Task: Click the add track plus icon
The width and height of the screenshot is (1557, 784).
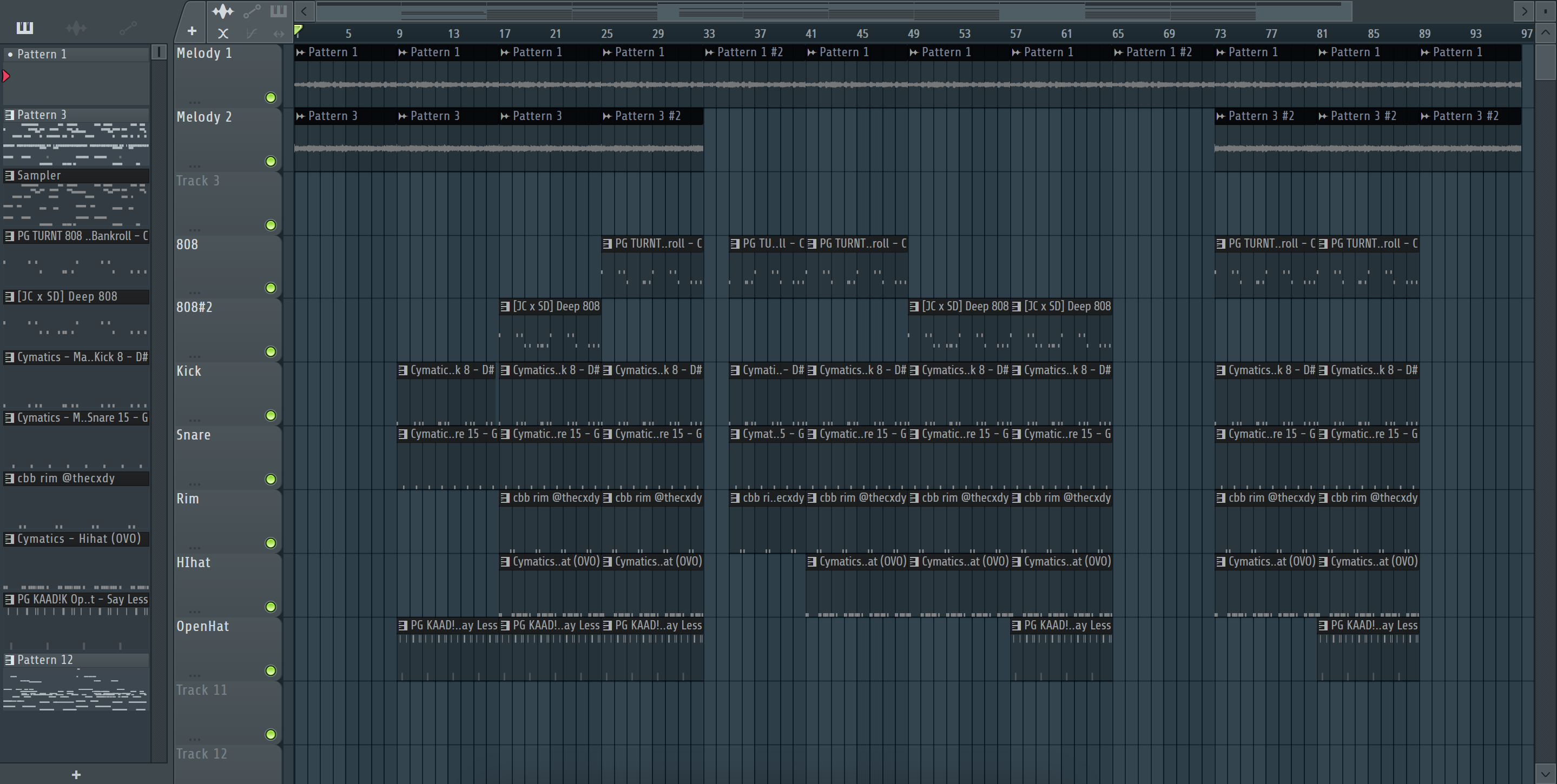Action: (192, 31)
